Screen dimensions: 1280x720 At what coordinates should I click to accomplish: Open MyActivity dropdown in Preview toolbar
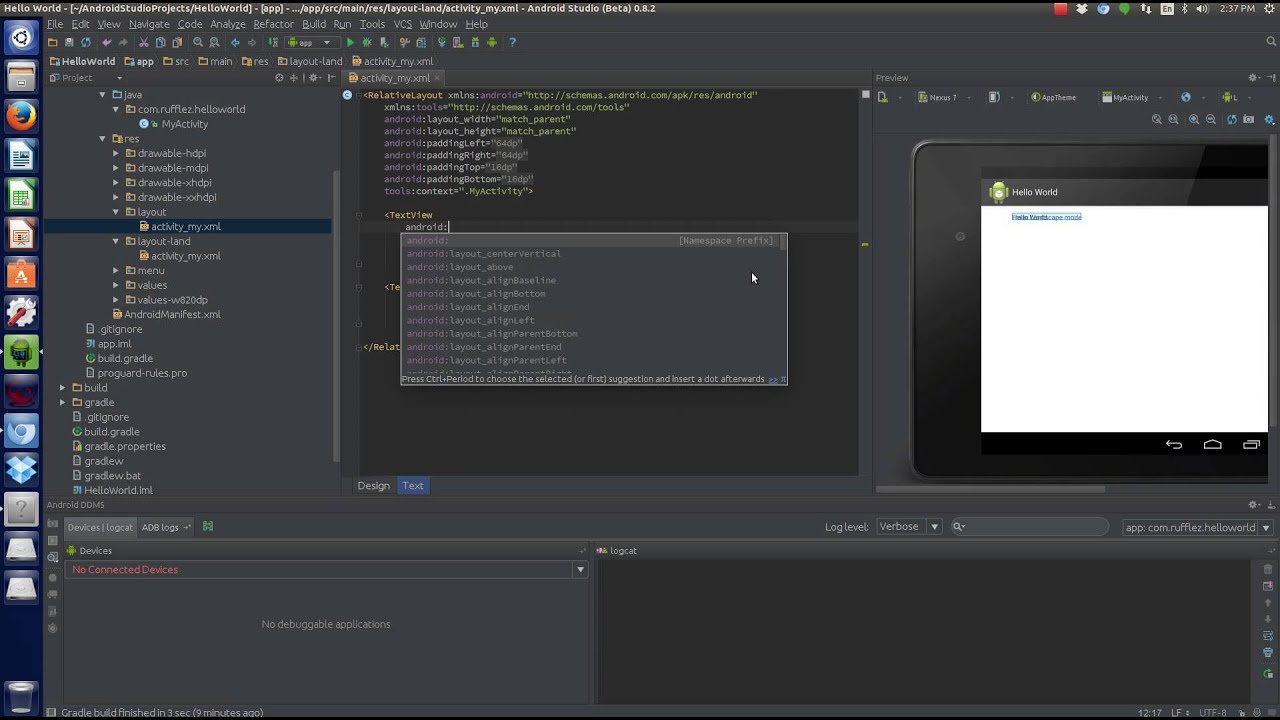(x=1131, y=97)
